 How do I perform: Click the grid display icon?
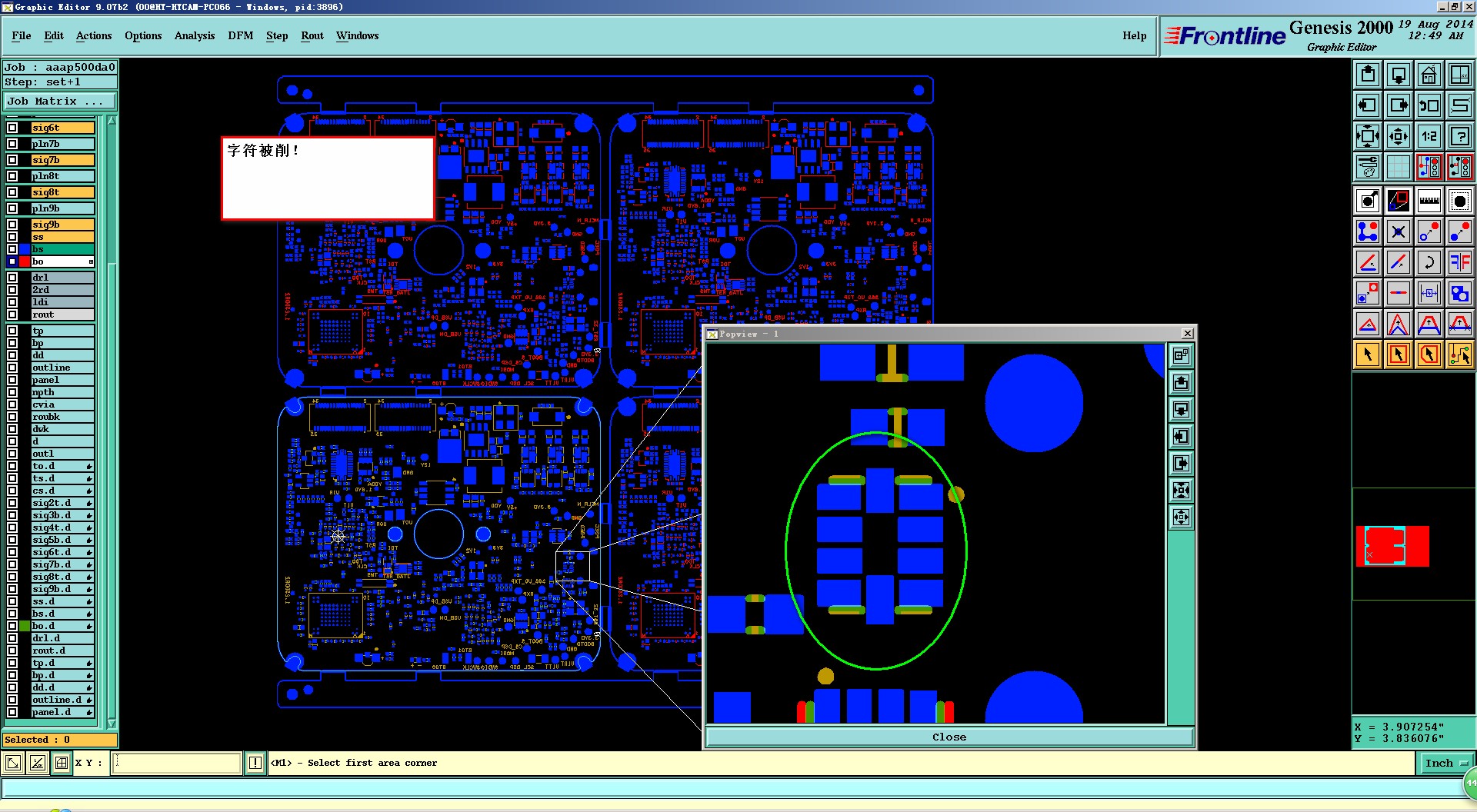tap(1399, 167)
